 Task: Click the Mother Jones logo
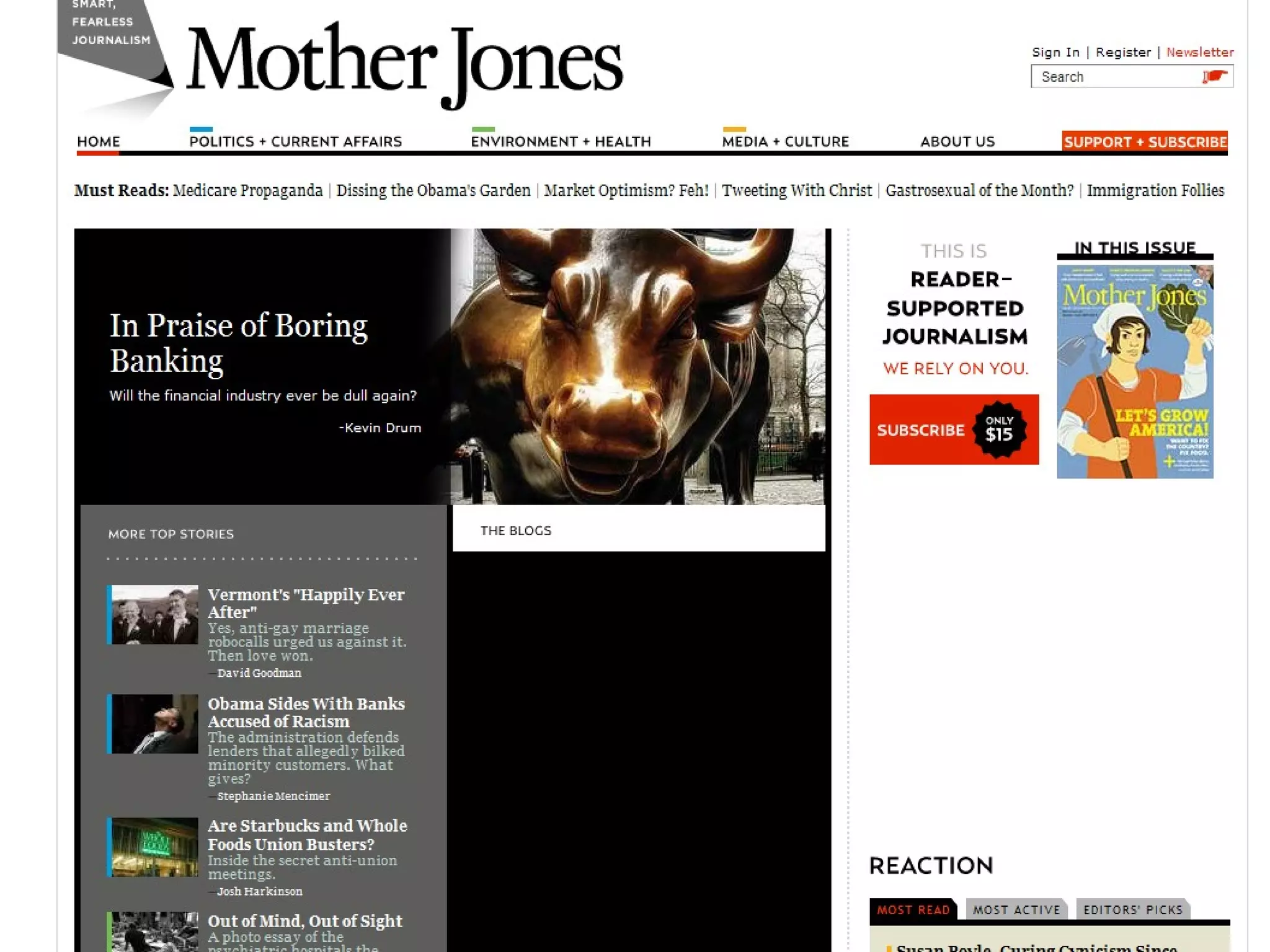tap(404, 63)
